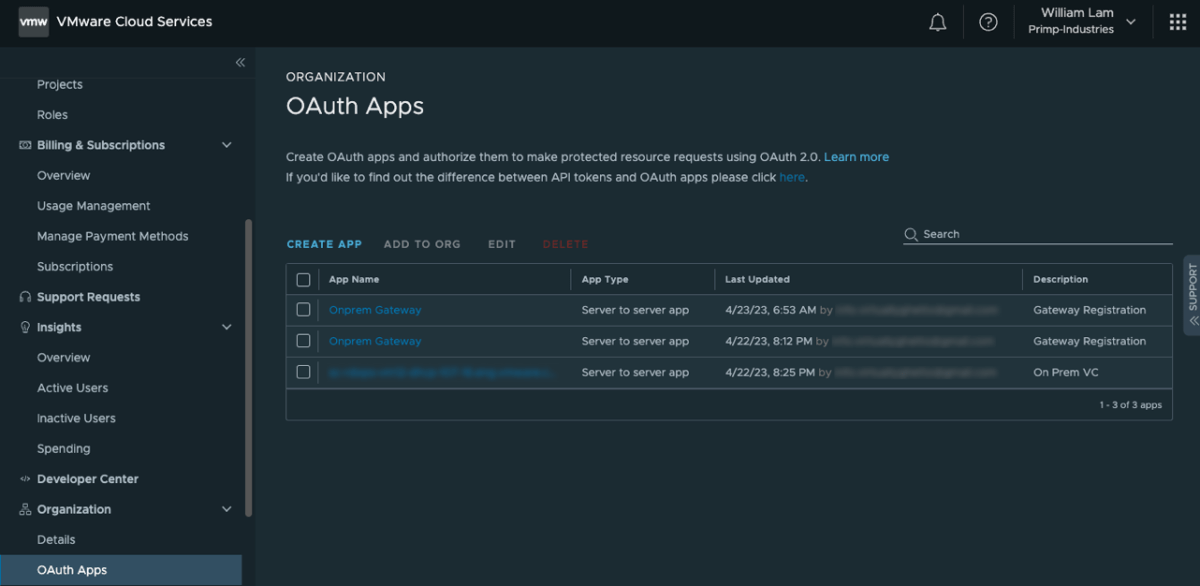Click the VMware vmw logo
Image resolution: width=1200 pixels, height=586 pixels.
[x=34, y=21]
